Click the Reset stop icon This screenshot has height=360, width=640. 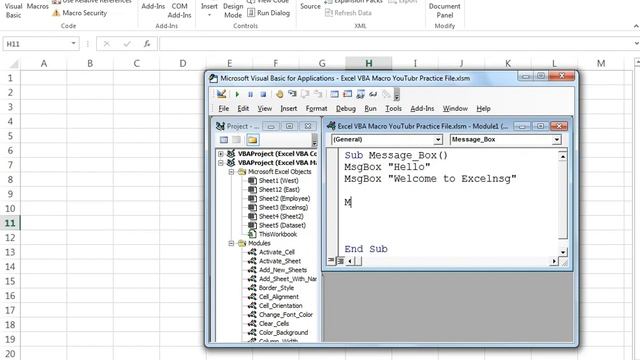(x=263, y=94)
